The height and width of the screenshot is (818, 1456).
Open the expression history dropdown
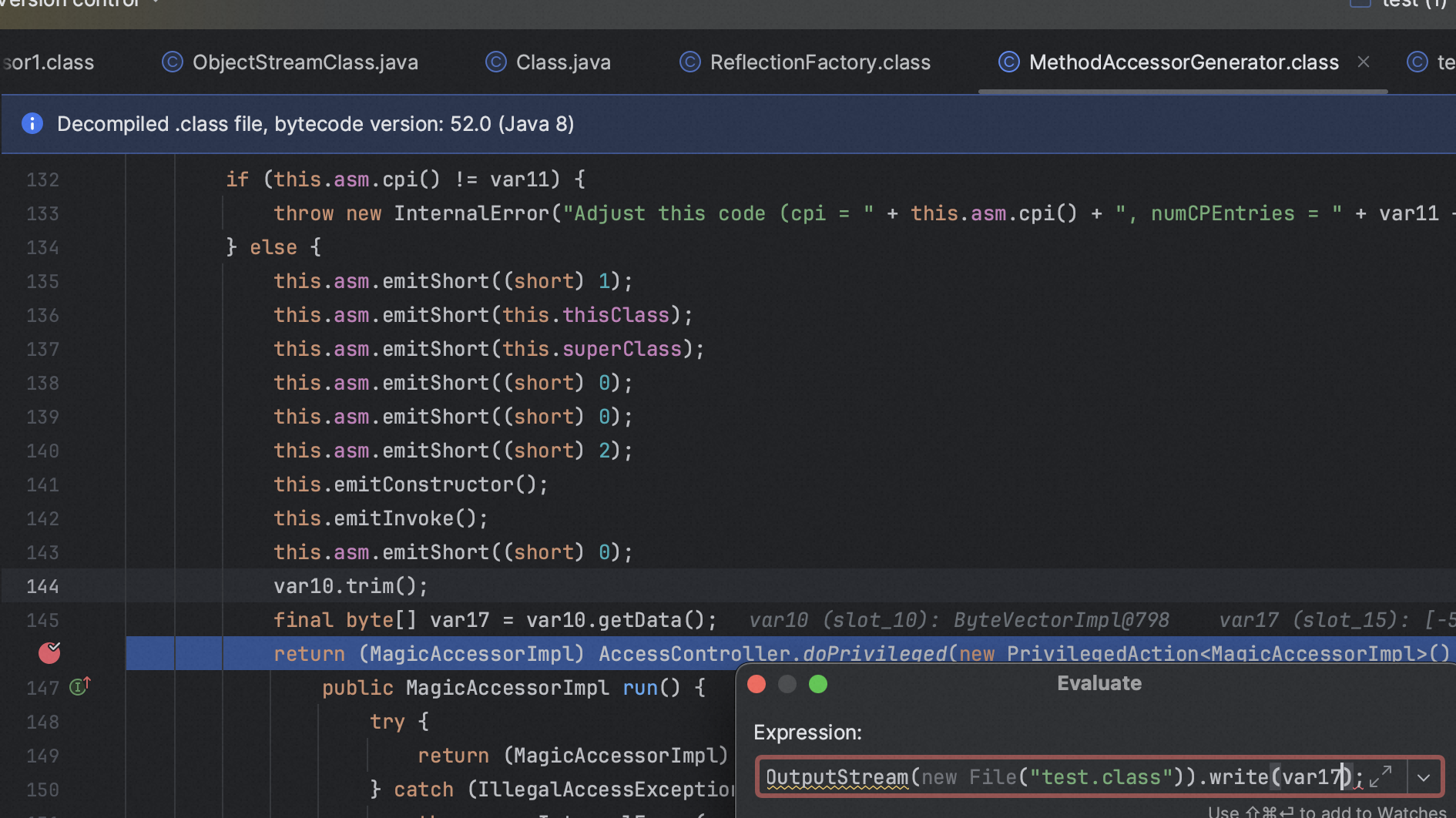point(1424,777)
